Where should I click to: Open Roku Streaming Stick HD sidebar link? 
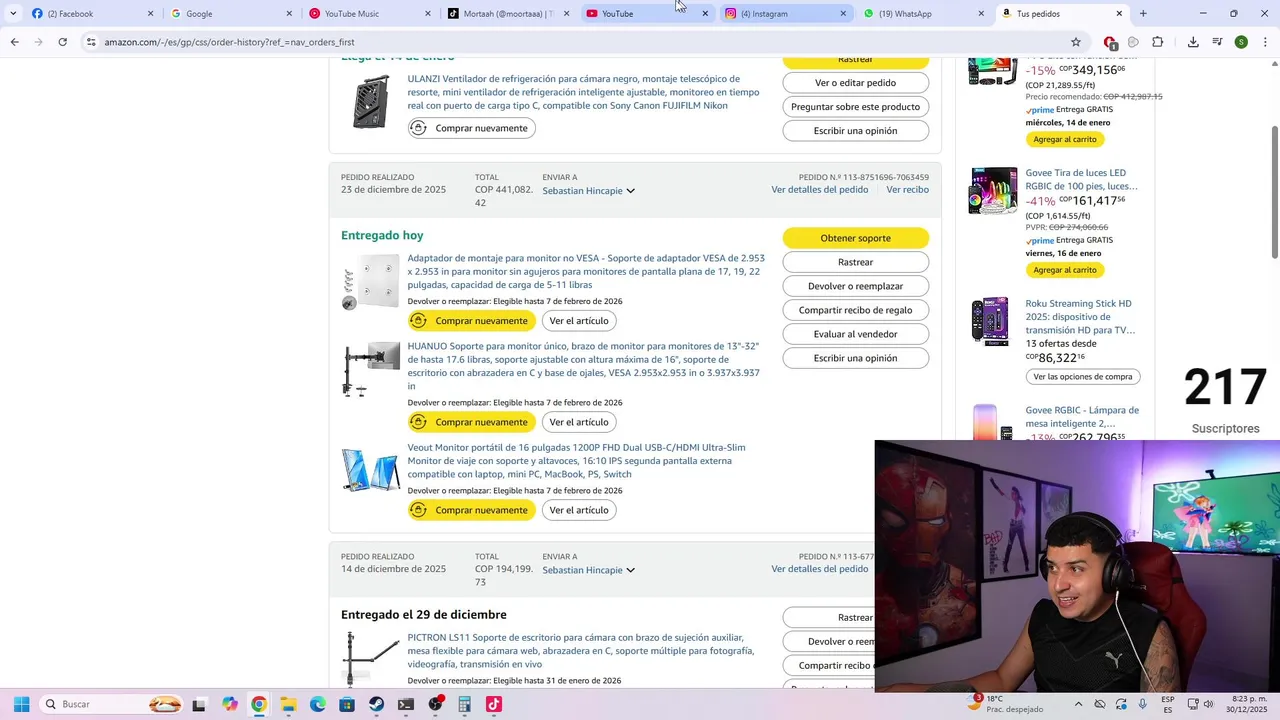pos(1080,317)
